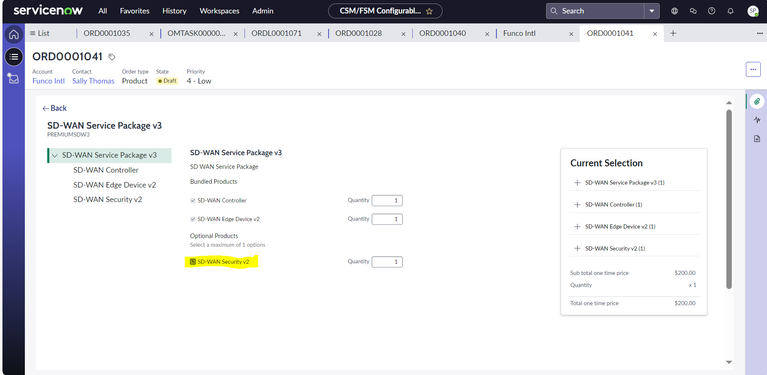Click the scroll-up arrow of content pane
The image size is (767, 375).
[729, 103]
